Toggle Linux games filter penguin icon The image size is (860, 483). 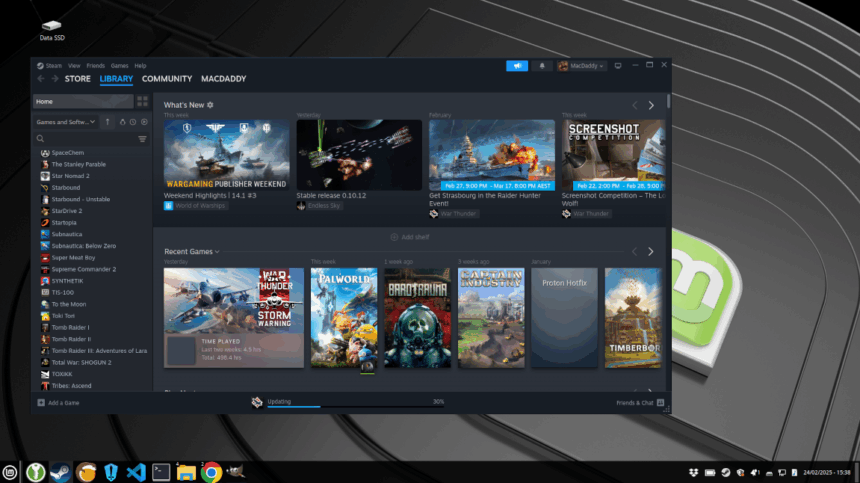(x=122, y=122)
